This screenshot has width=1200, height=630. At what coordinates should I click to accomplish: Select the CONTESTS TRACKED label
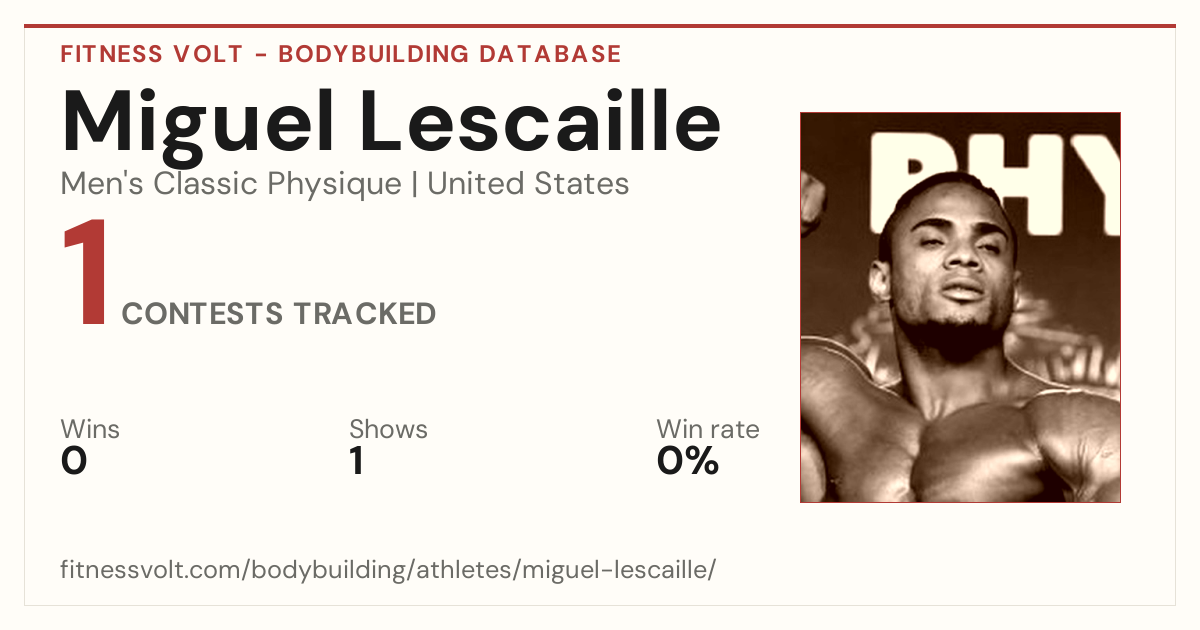click(279, 314)
